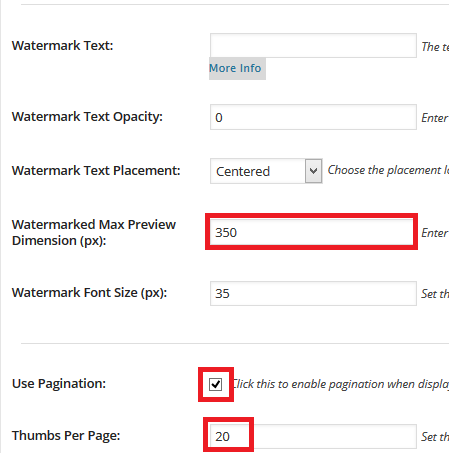Viewport: 449px width, 453px height.
Task: Toggle the Use Pagination checkbox
Action: click(215, 384)
